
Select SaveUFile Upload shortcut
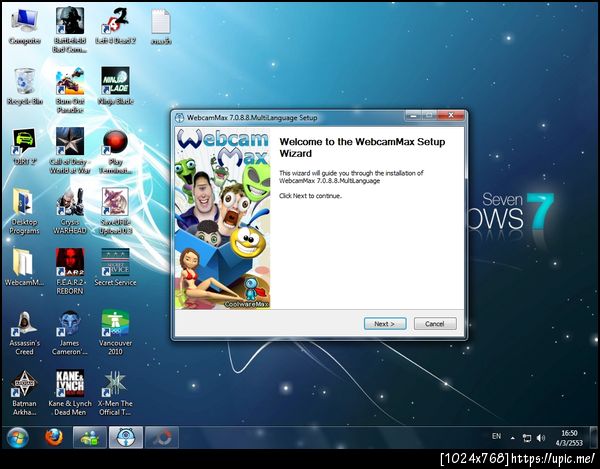pyautogui.click(x=115, y=211)
